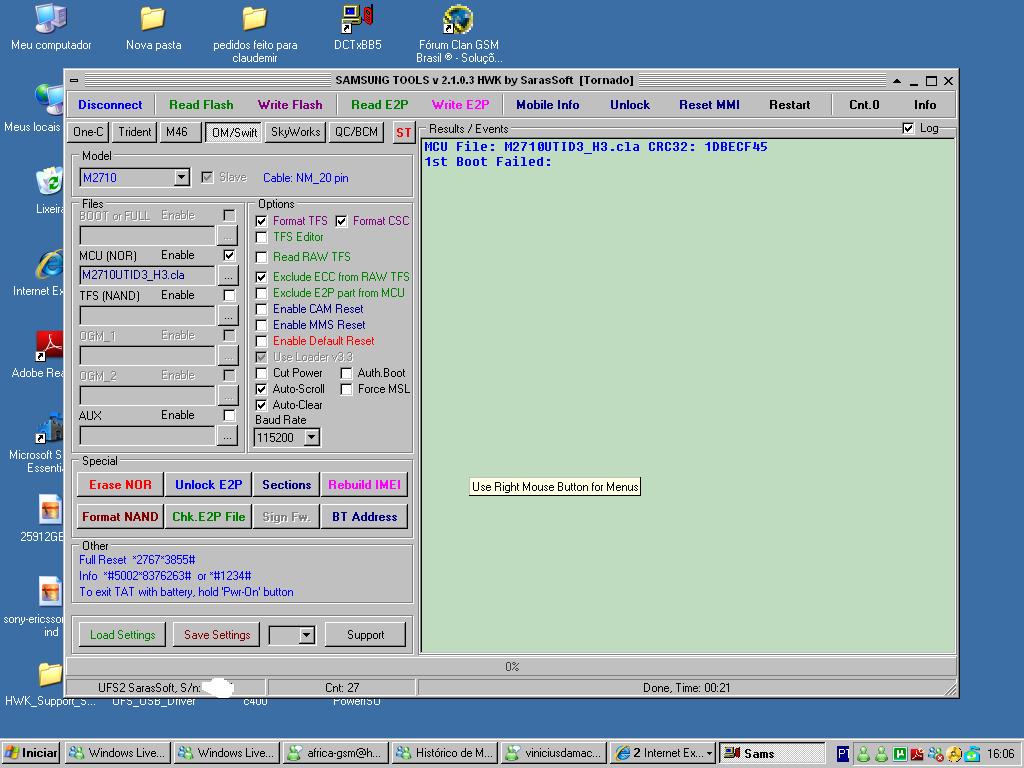Click the 0% progress bar
The height and width of the screenshot is (768, 1024).
511,667
